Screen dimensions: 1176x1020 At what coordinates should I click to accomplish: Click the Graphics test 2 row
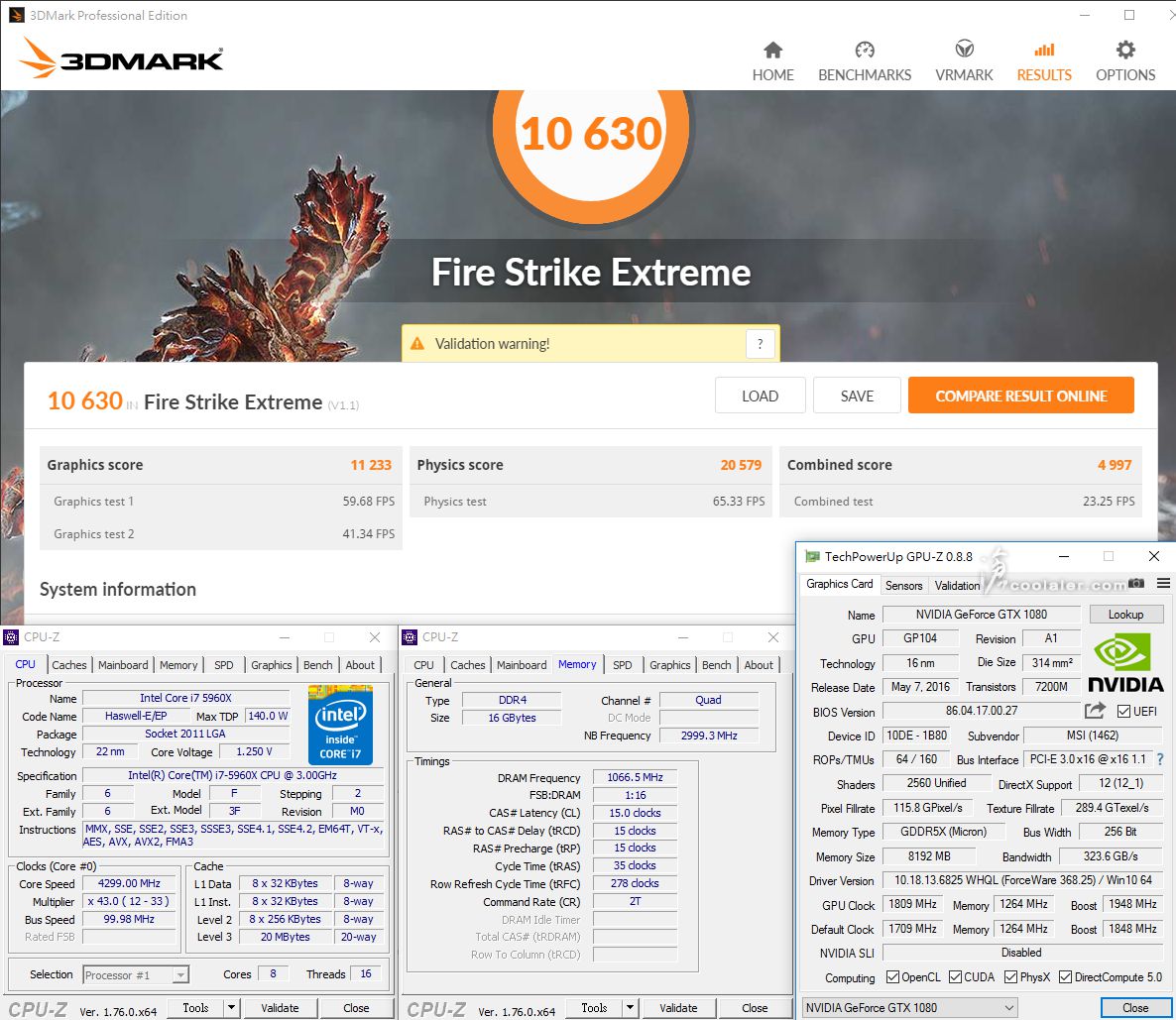(x=221, y=534)
